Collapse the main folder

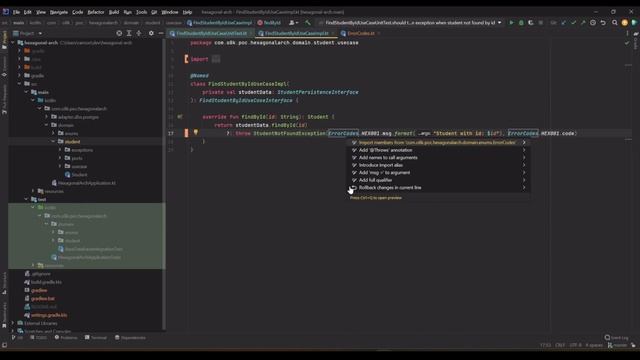pyautogui.click(x=26, y=92)
